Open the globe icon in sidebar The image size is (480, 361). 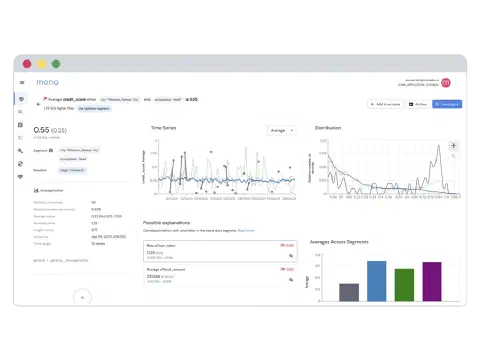click(x=20, y=164)
